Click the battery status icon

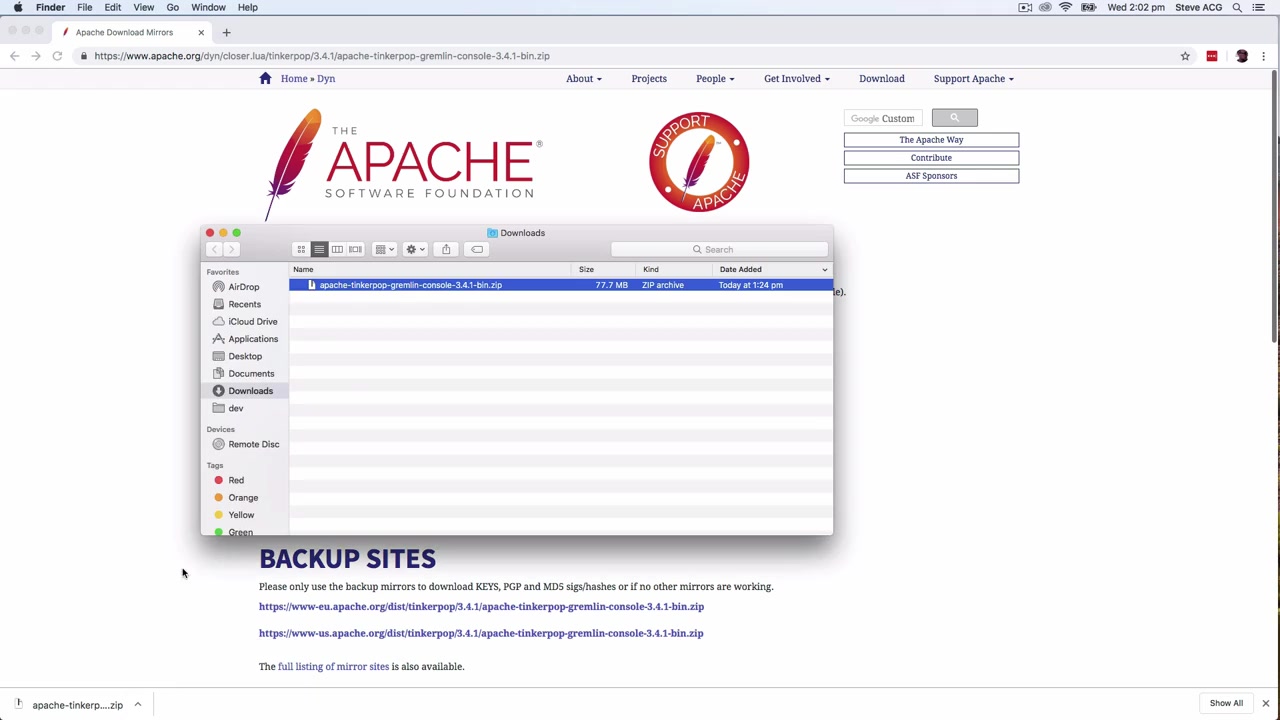(1088, 7)
